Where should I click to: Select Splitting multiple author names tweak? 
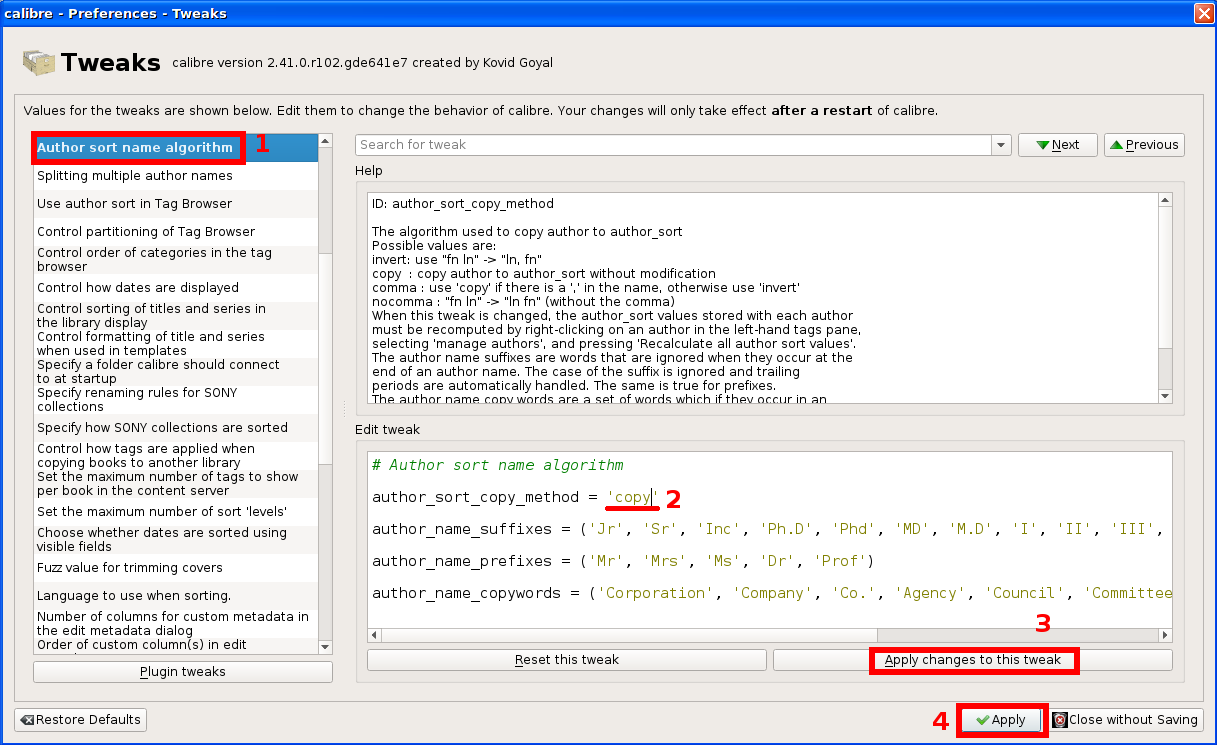(x=175, y=175)
